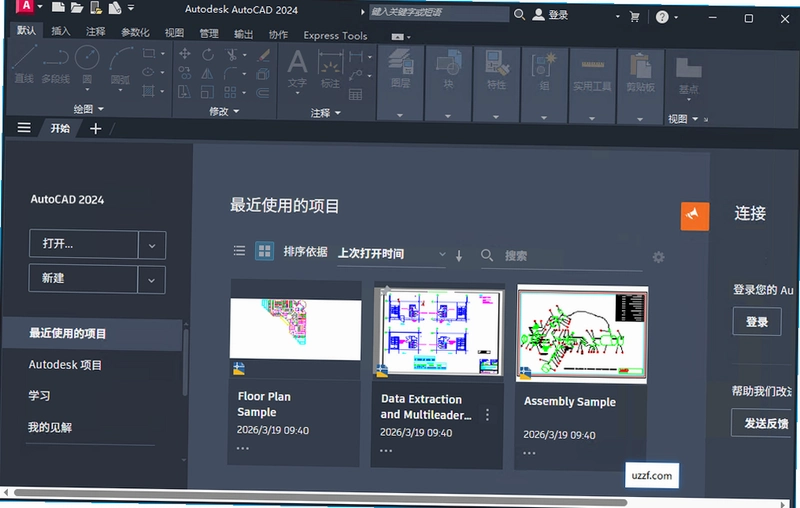Switch recent projects to grid view
This screenshot has height=508, width=800.
[x=264, y=251]
